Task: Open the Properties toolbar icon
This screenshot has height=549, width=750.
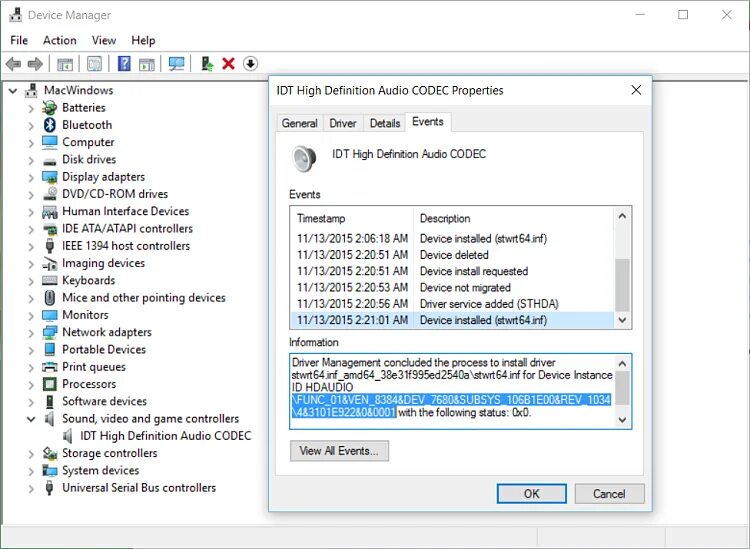Action: coord(94,64)
